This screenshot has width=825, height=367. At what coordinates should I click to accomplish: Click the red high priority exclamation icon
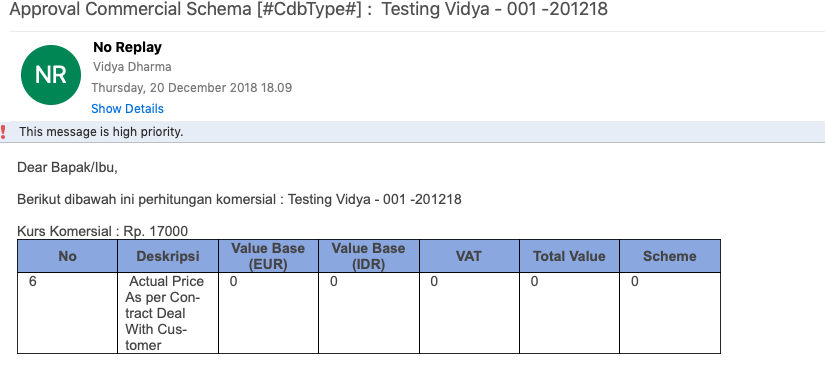tap(3, 132)
